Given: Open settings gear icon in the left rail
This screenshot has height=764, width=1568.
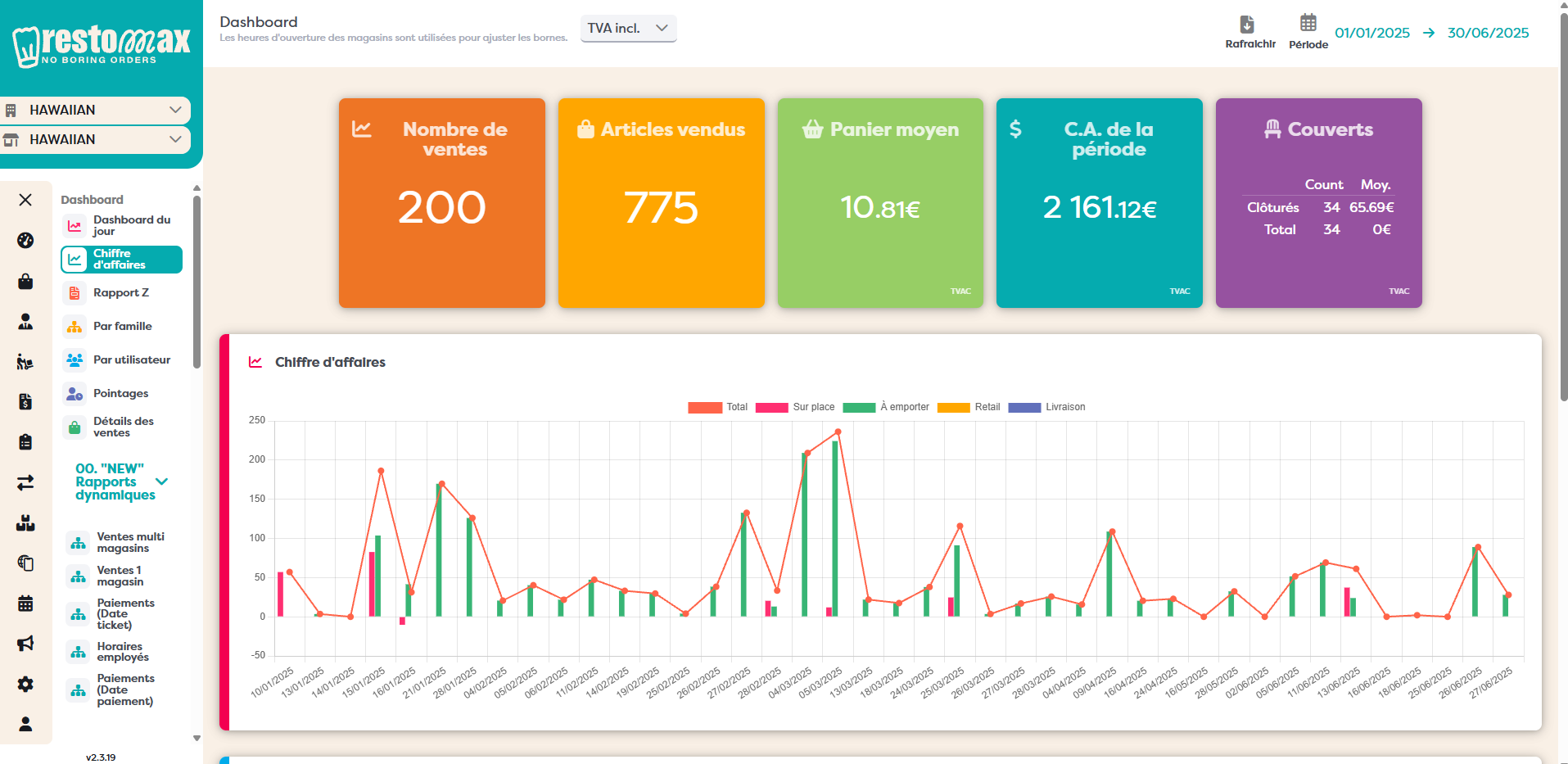Looking at the screenshot, I should 25,684.
